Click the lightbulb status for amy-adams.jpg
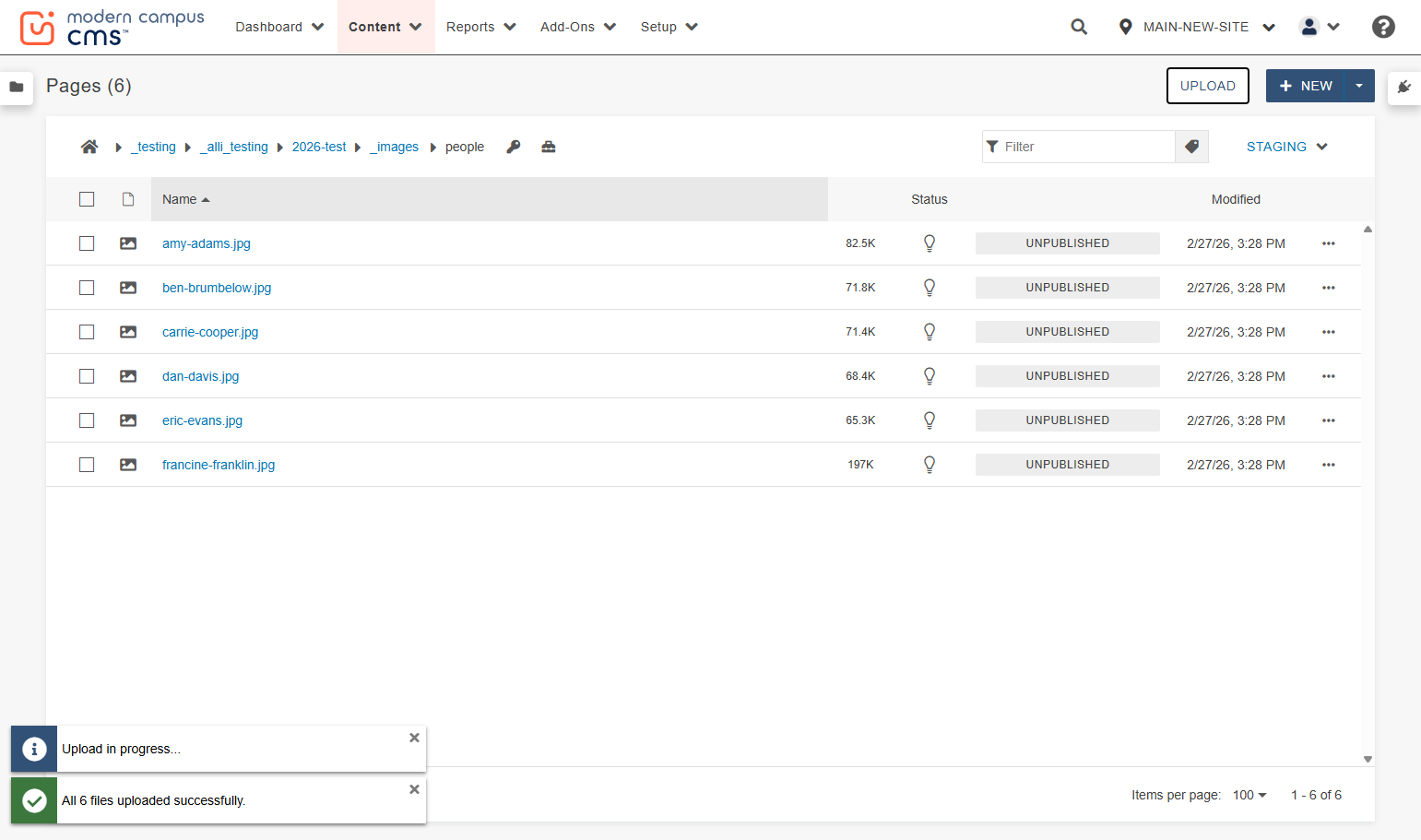1421x840 pixels. 930,243
